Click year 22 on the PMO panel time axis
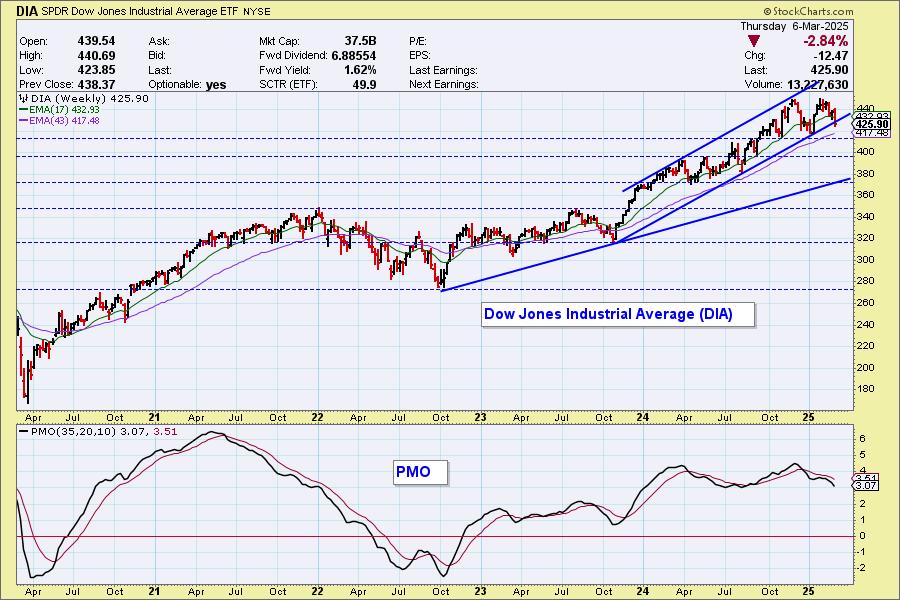 coord(317,591)
